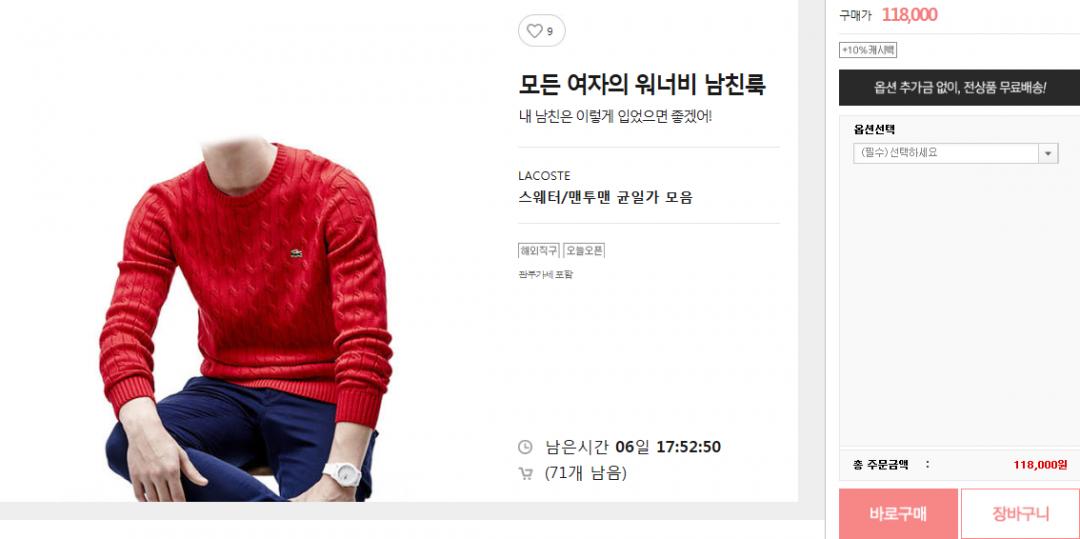
Task: Add item via 장바구니 button
Action: click(x=1020, y=514)
